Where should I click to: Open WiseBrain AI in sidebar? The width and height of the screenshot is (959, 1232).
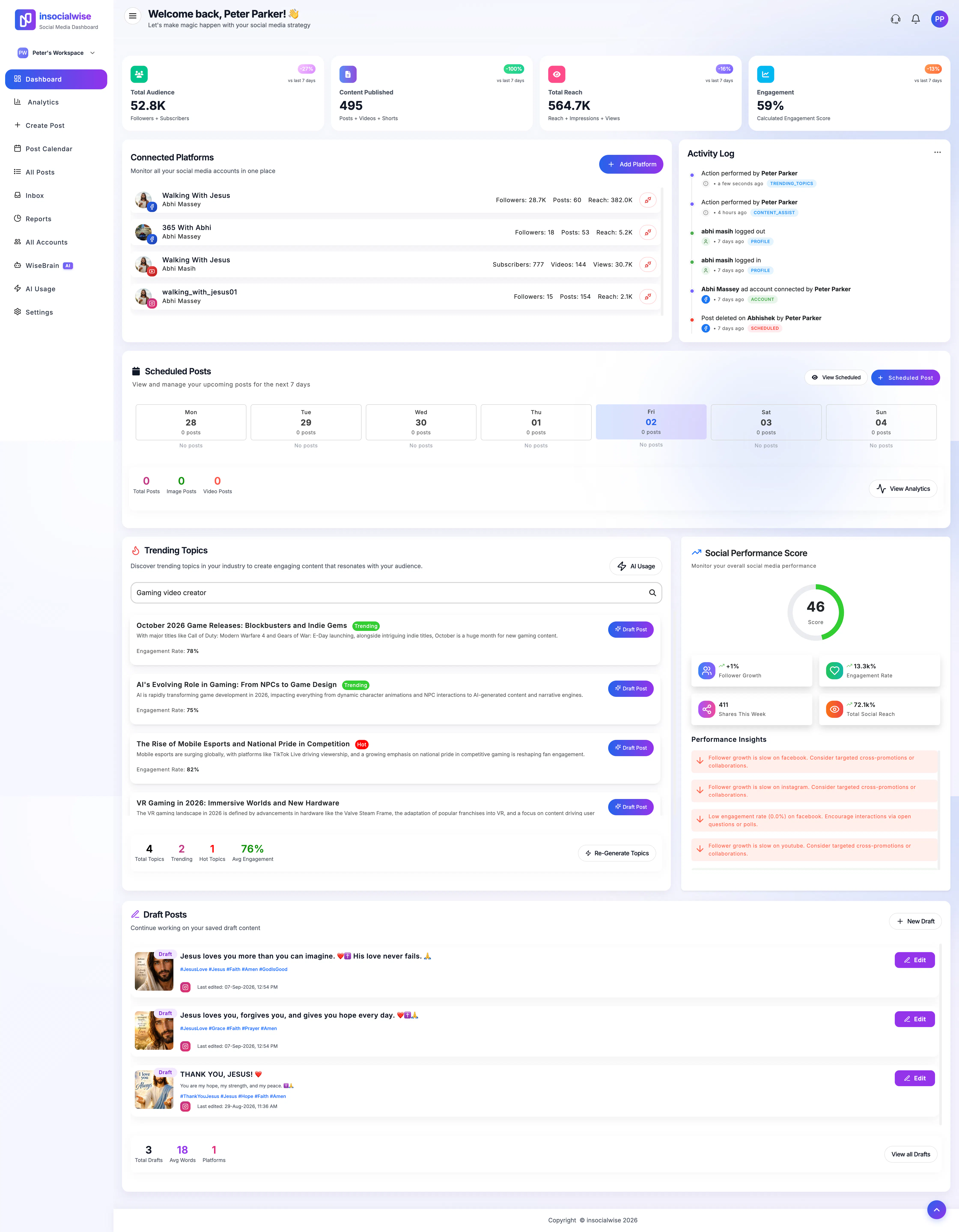point(56,266)
